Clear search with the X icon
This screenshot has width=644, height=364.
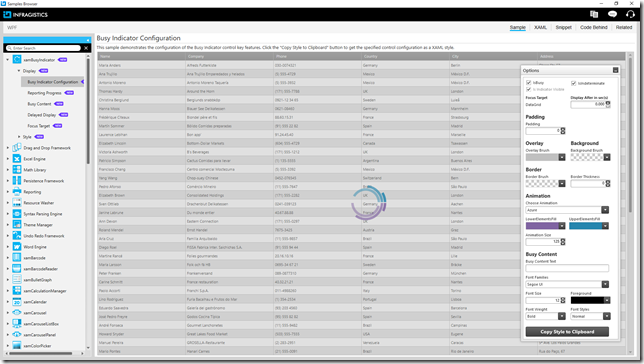[x=86, y=48]
